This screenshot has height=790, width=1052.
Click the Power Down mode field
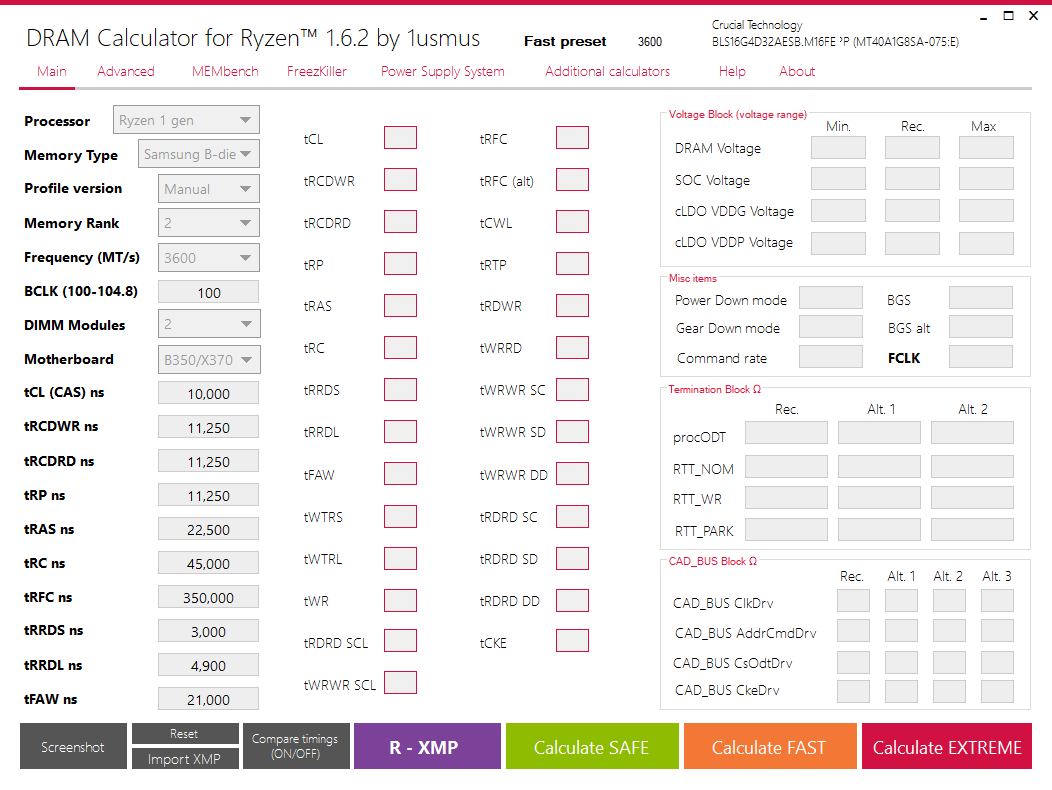pyautogui.click(x=831, y=298)
